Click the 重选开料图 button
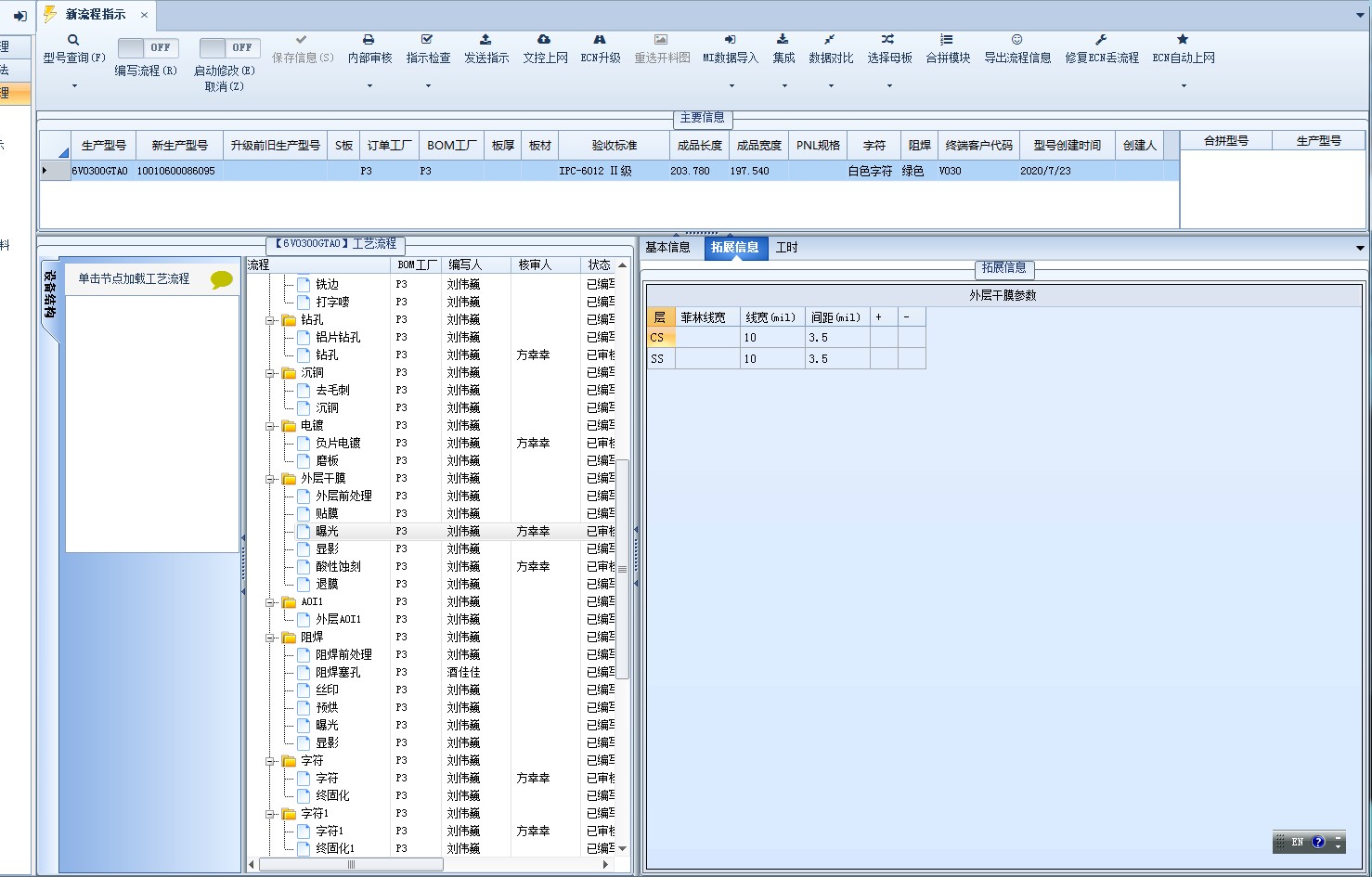 [x=662, y=50]
